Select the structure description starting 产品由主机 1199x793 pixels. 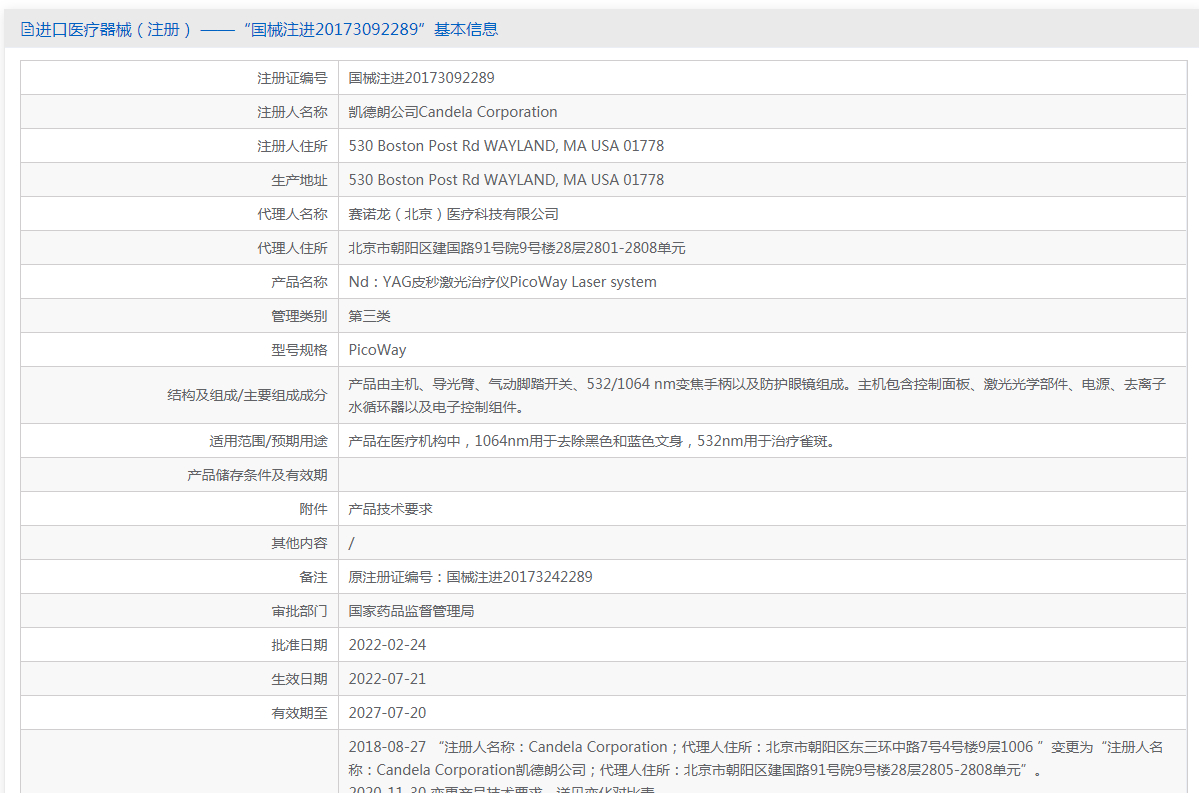(757, 395)
